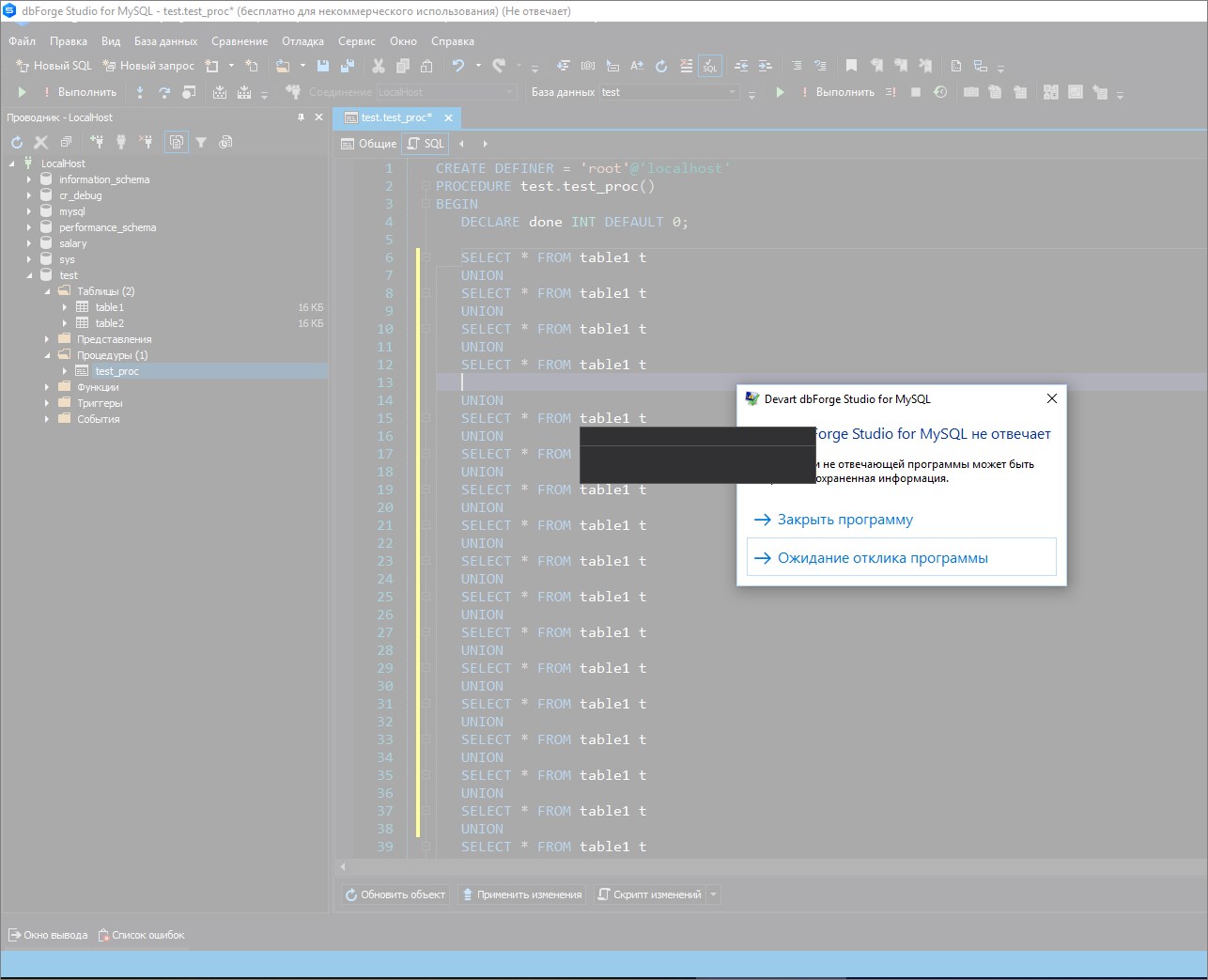Image resolution: width=1208 pixels, height=980 pixels.
Task: Click the Paste clipboard icon
Action: point(426,66)
